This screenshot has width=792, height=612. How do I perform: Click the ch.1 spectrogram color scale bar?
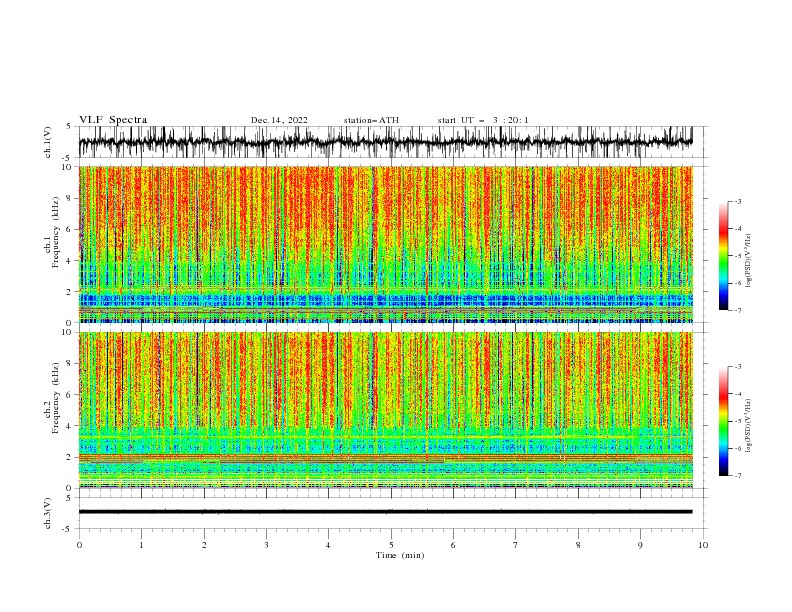[723, 255]
